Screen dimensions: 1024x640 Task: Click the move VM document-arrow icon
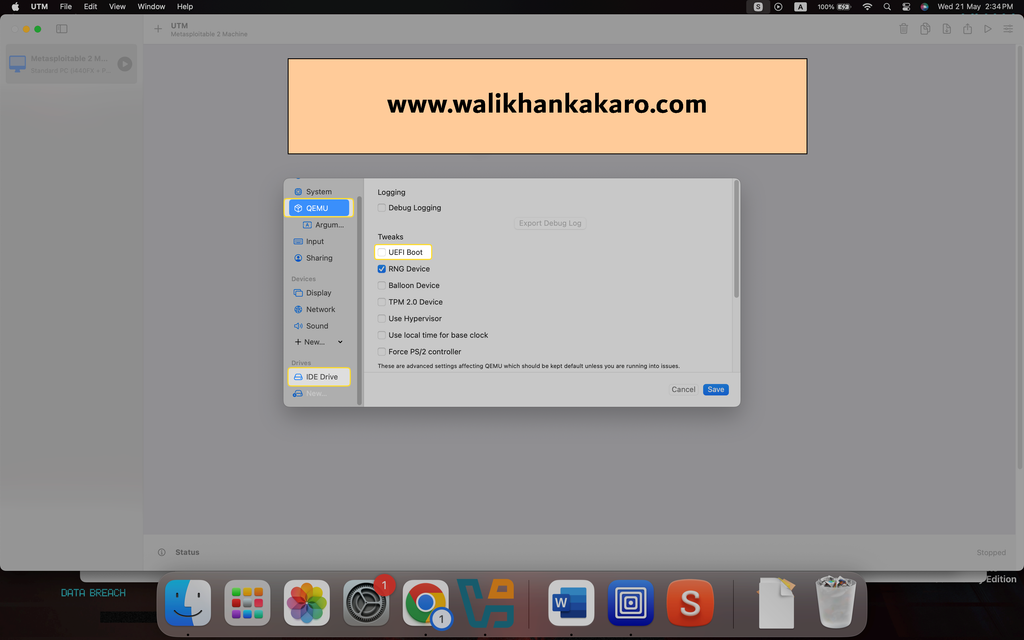click(x=946, y=29)
